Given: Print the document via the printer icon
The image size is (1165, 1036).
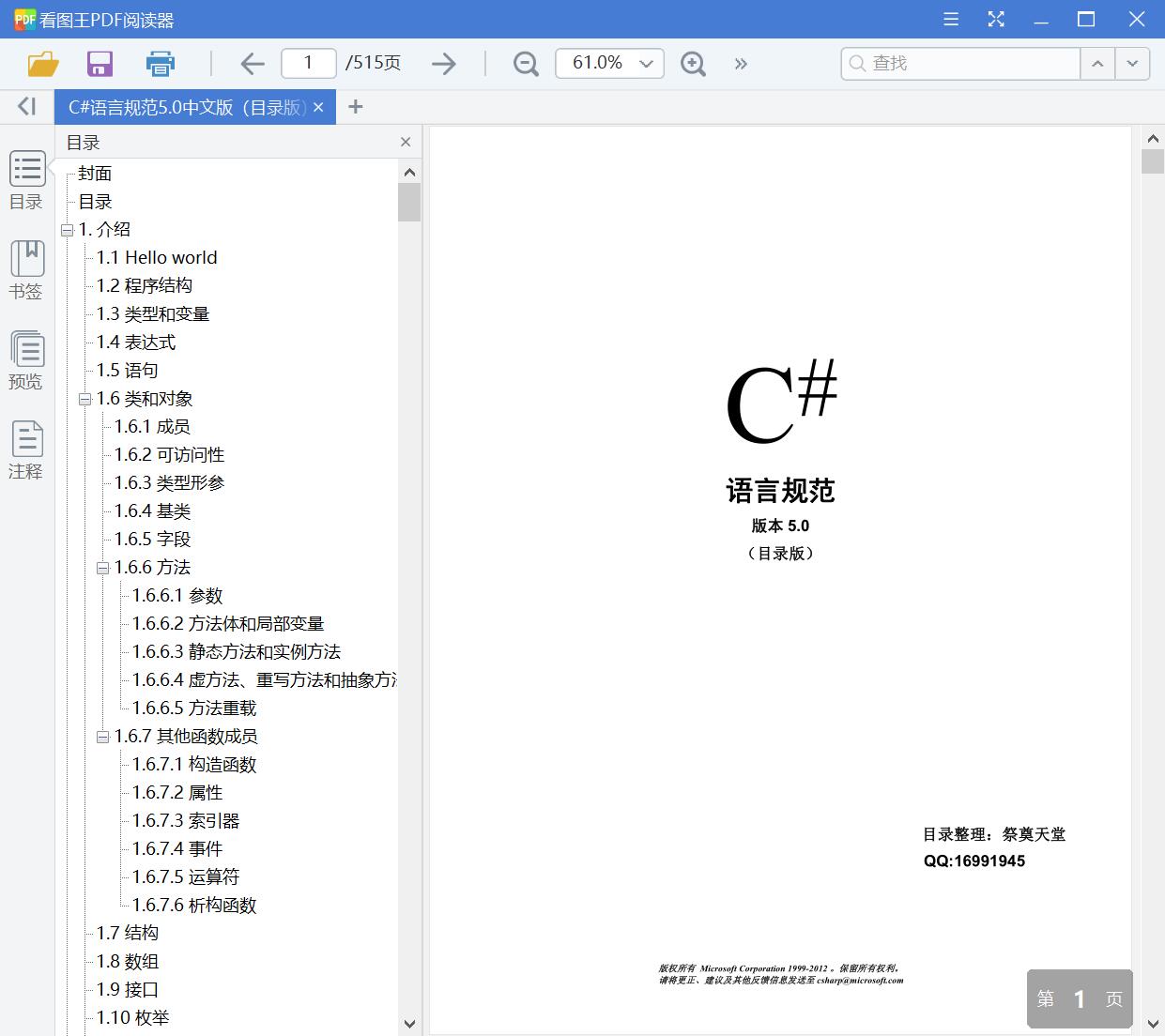Looking at the screenshot, I should point(160,63).
